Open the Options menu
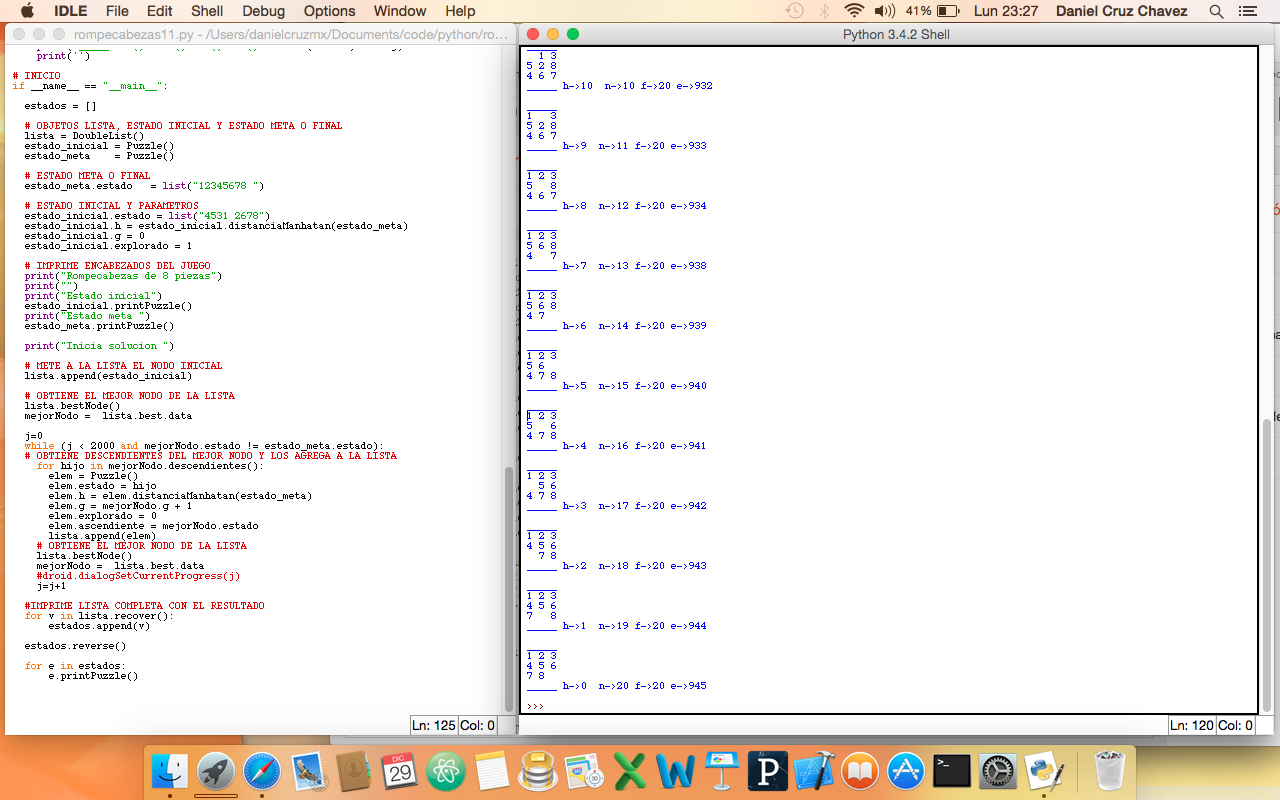The image size is (1280, 800). pos(329,11)
